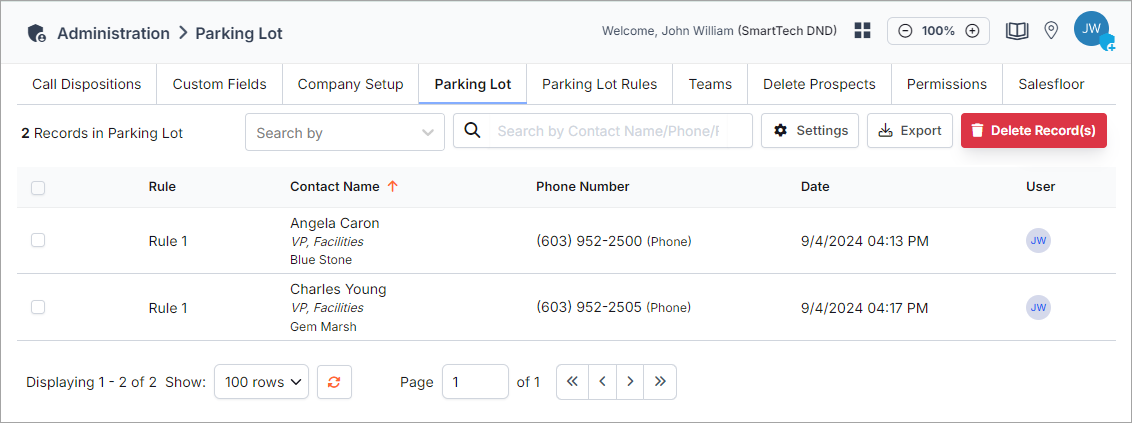Open the Salesfloor tab
This screenshot has width=1132, height=423.
[x=1051, y=84]
